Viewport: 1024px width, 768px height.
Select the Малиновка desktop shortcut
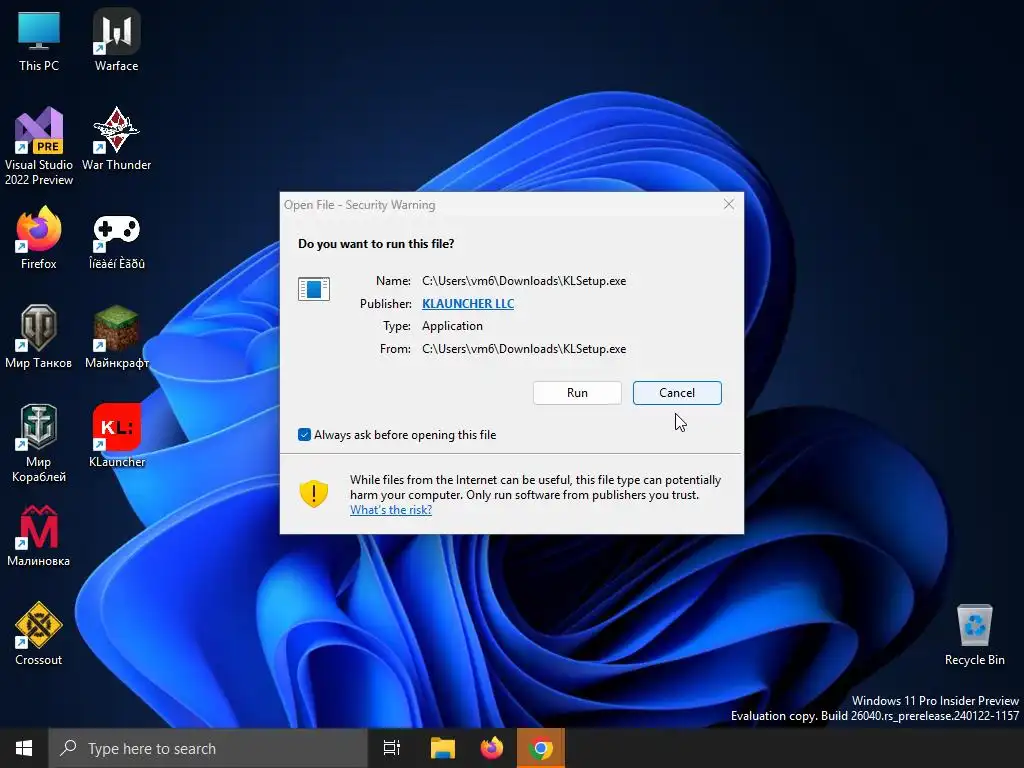(39, 536)
